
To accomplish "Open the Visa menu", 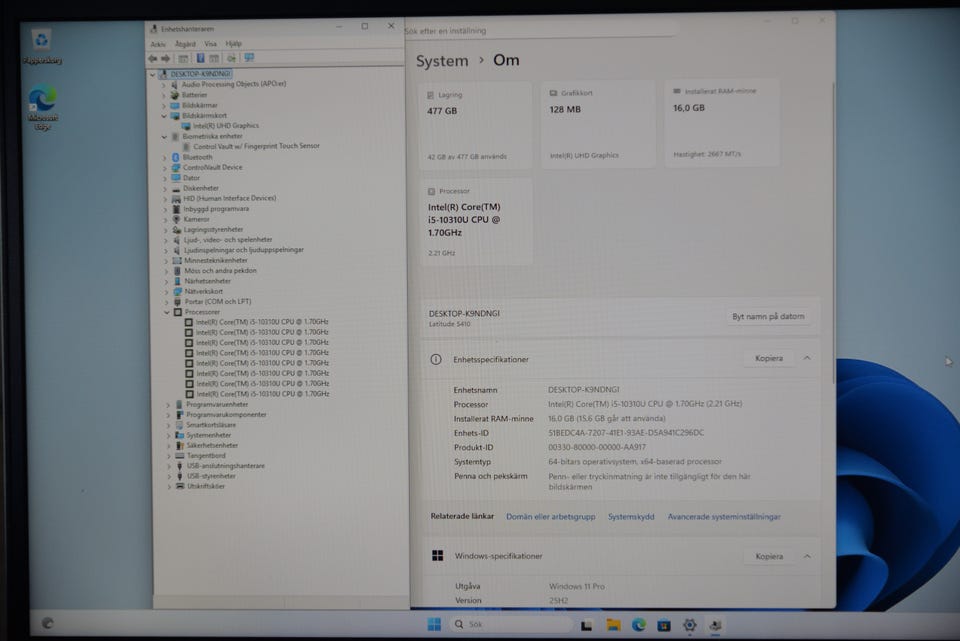I will pyautogui.click(x=210, y=44).
